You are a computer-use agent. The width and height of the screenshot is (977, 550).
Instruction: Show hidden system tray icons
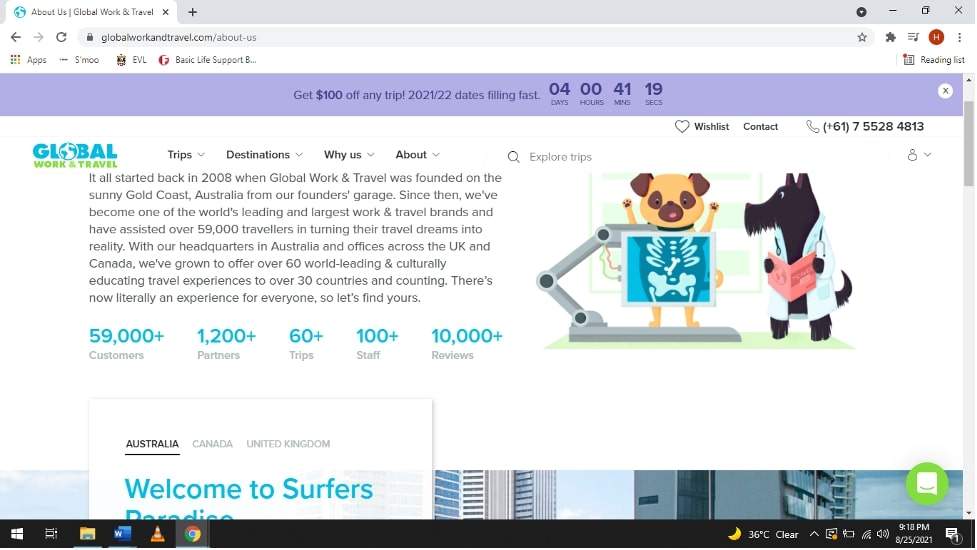tap(814, 534)
